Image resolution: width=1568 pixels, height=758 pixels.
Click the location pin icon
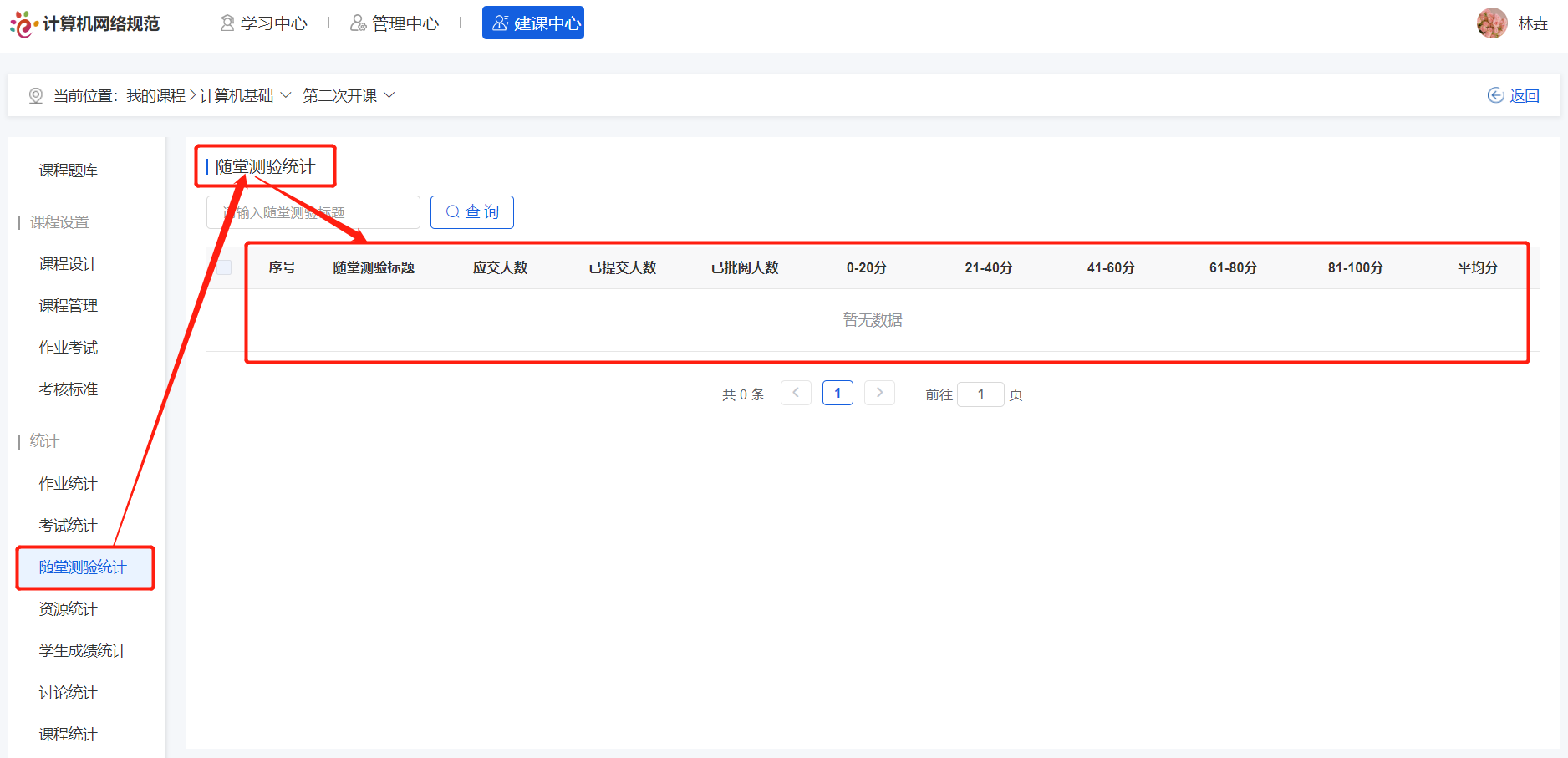(36, 95)
